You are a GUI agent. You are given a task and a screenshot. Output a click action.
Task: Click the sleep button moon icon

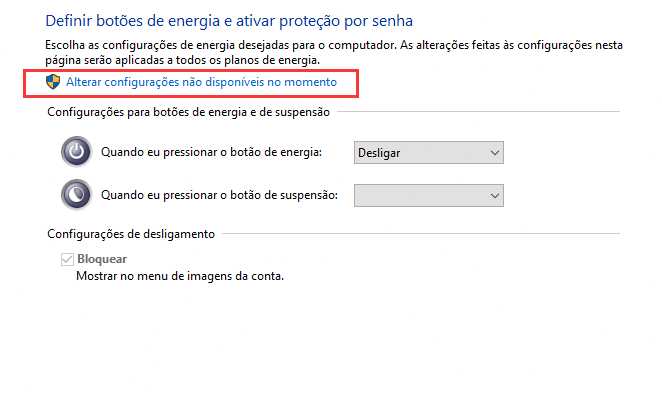[x=77, y=194]
